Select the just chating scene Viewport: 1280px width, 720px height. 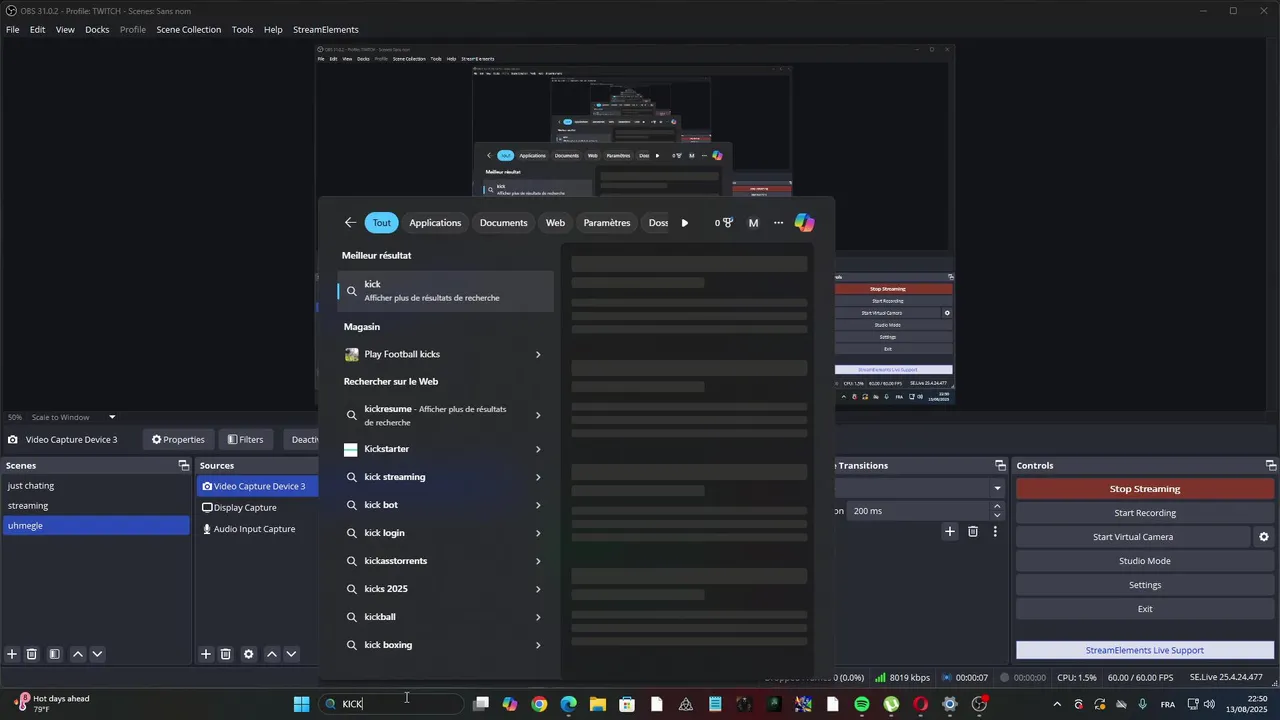(x=96, y=486)
